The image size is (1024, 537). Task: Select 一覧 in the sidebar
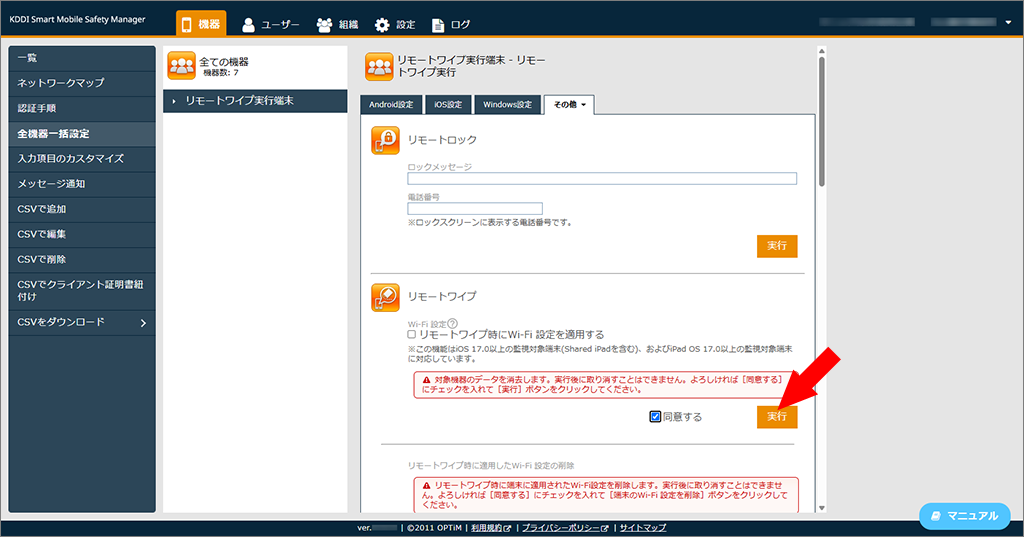[82, 58]
